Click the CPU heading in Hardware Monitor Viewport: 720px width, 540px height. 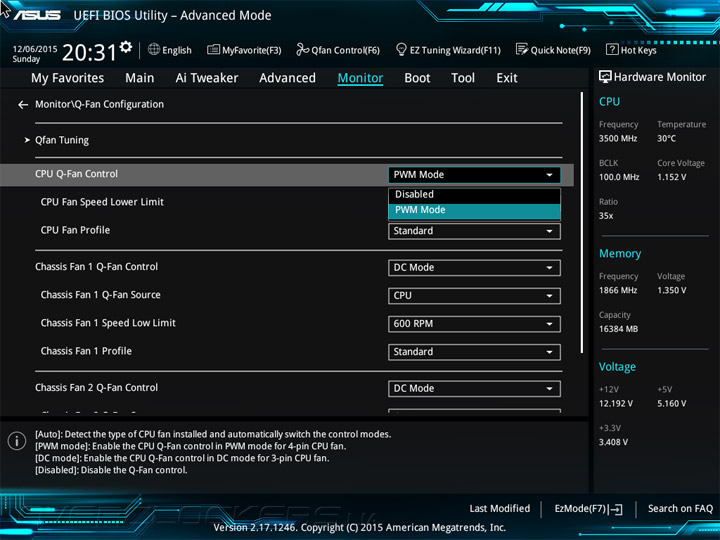(x=609, y=102)
